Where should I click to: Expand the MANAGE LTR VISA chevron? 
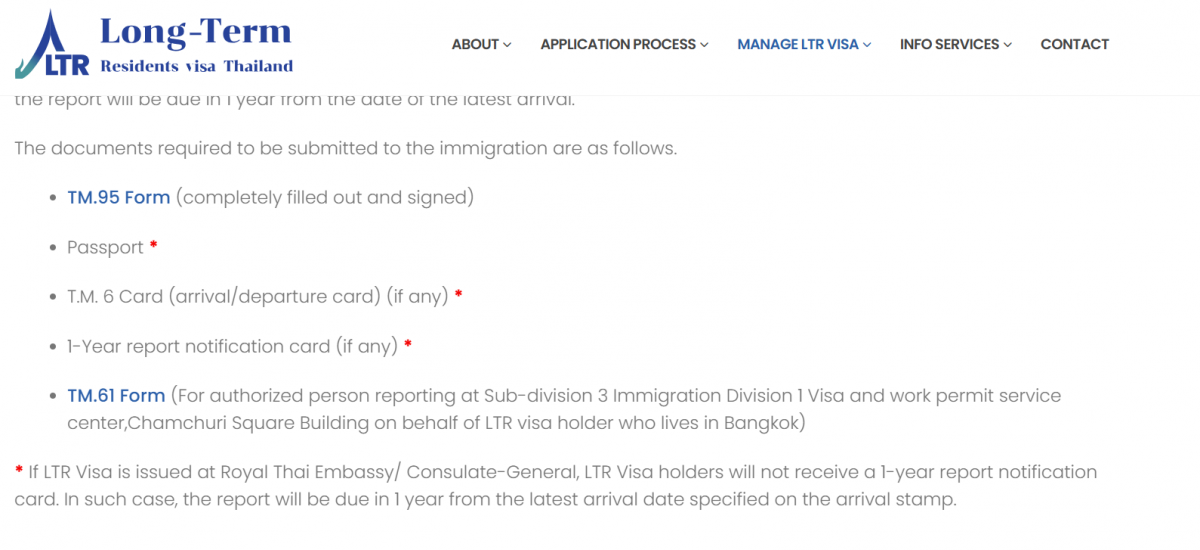tap(867, 45)
